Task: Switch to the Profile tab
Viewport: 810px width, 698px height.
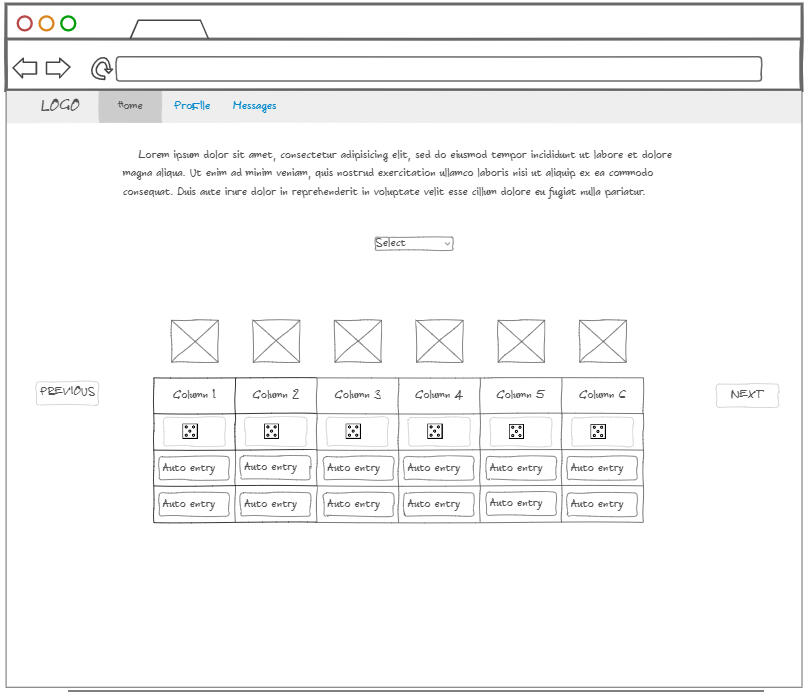Action: pyautogui.click(x=192, y=105)
